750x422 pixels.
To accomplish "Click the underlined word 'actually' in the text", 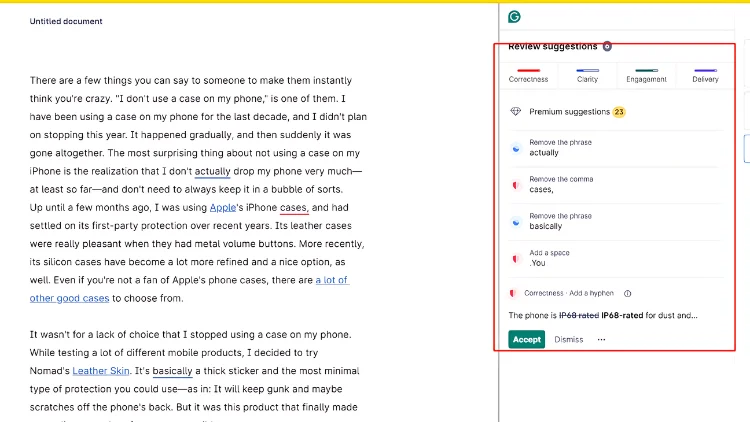I will point(212,171).
